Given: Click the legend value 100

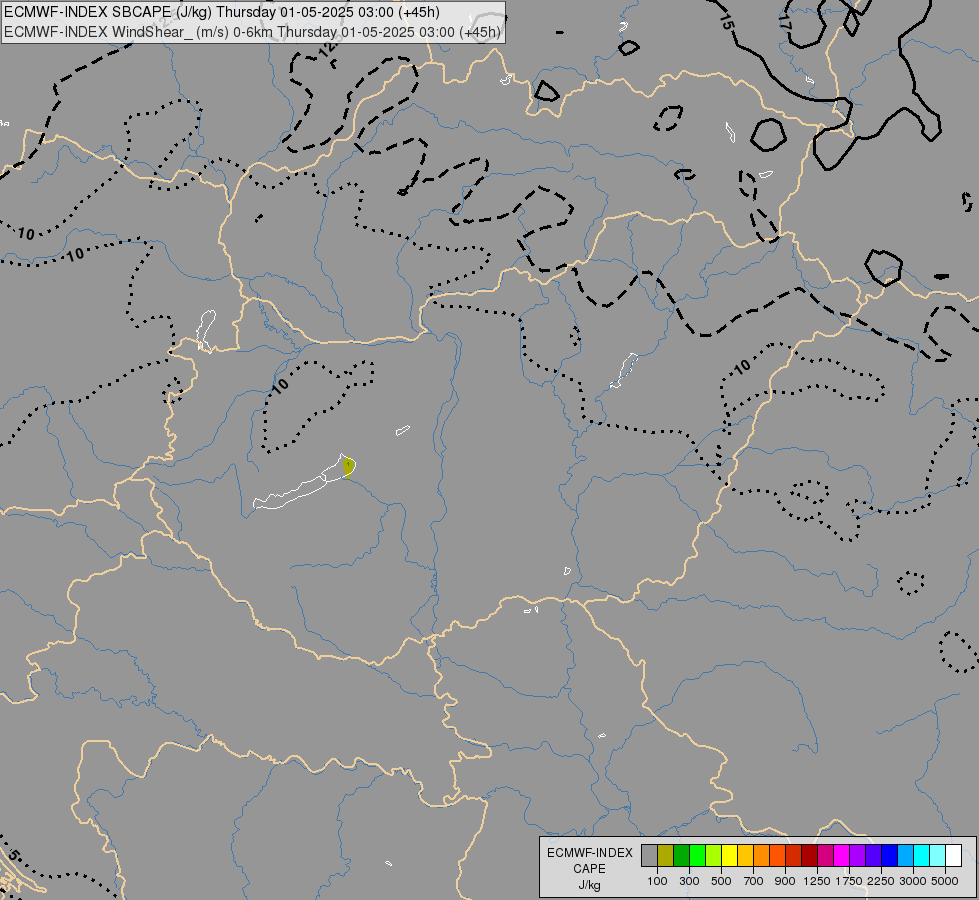Looking at the screenshot, I should click(x=657, y=881).
